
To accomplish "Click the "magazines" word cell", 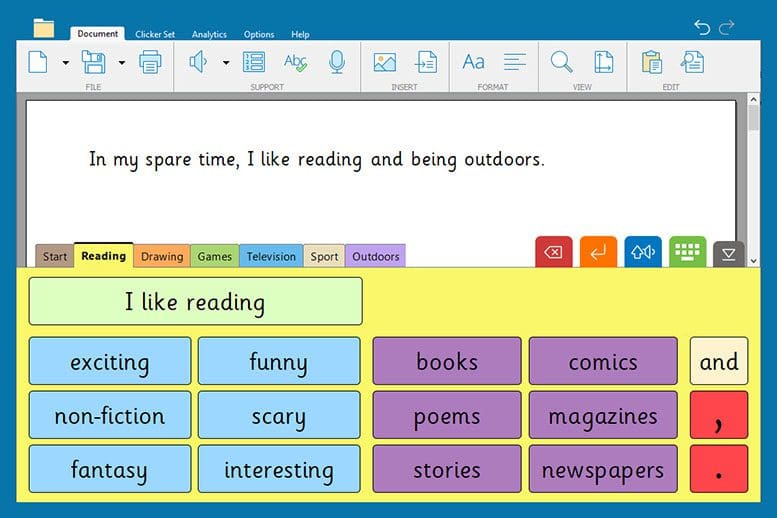I will (x=603, y=415).
